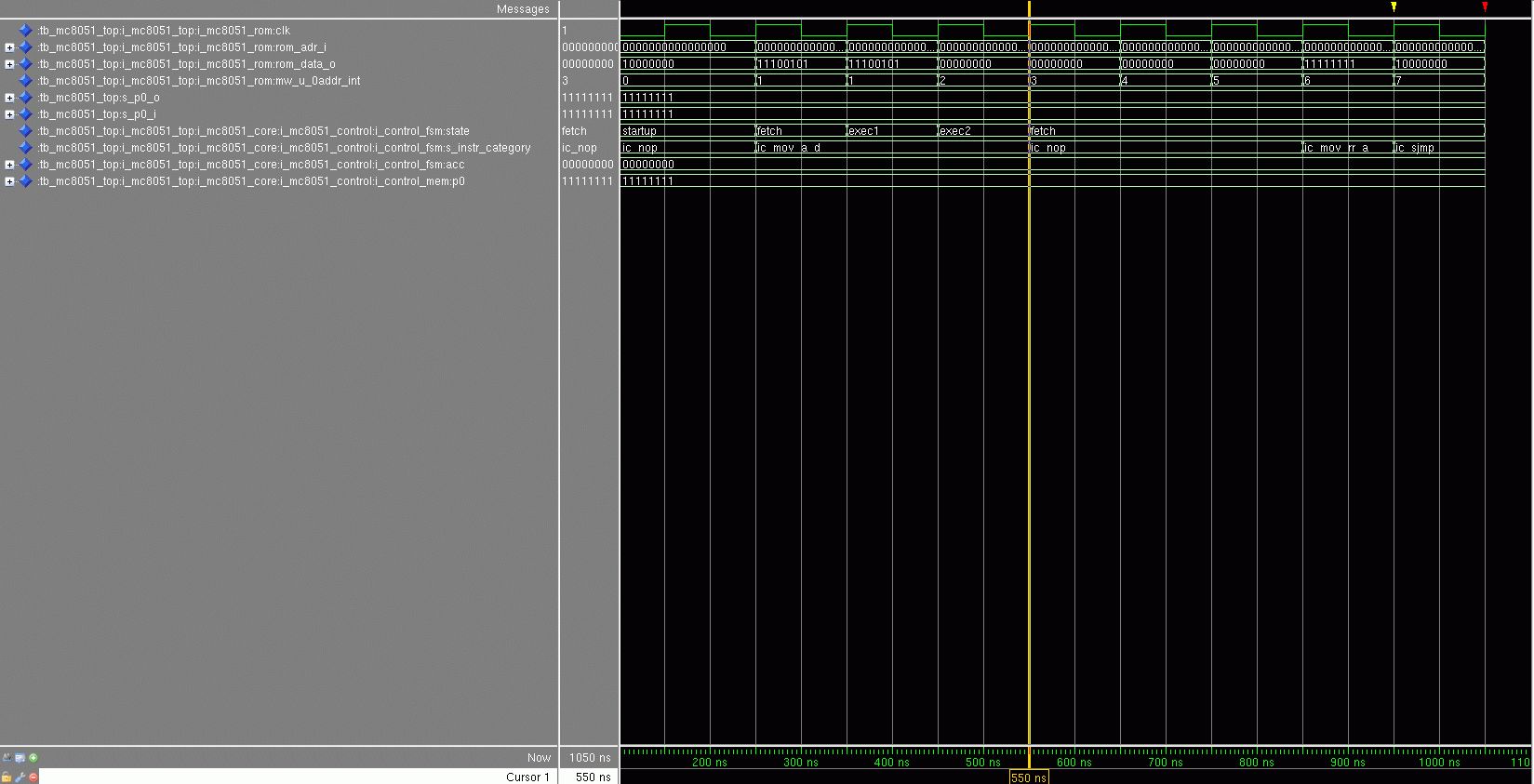Viewport: 1534px width, 784px height.
Task: Select the red marker at timeline top
Action: [x=1485, y=7]
